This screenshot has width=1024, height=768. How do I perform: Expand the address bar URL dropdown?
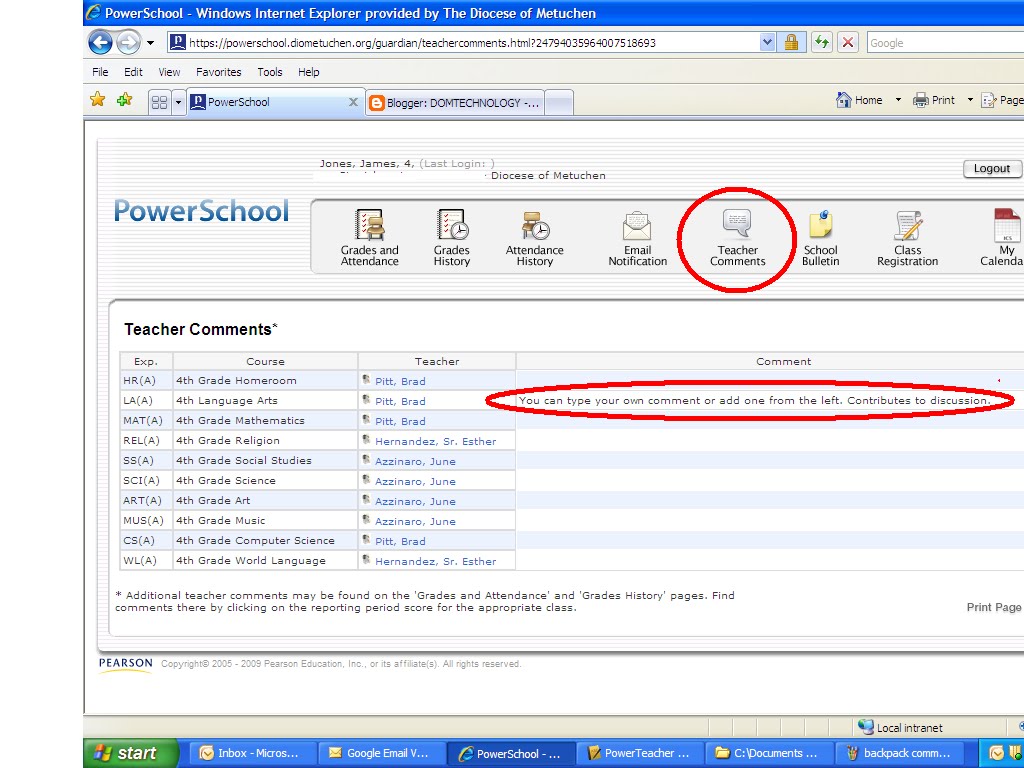point(767,42)
